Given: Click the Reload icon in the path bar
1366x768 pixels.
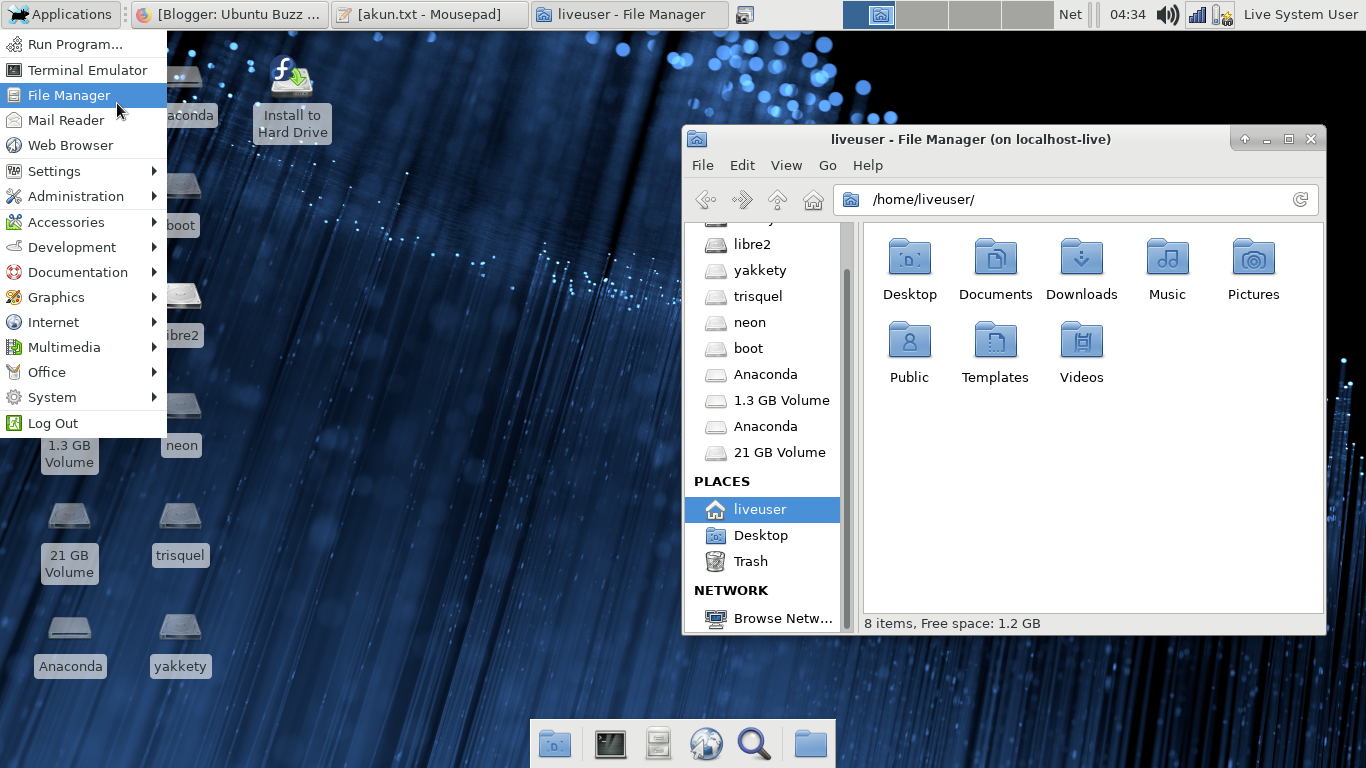Looking at the screenshot, I should [1301, 199].
